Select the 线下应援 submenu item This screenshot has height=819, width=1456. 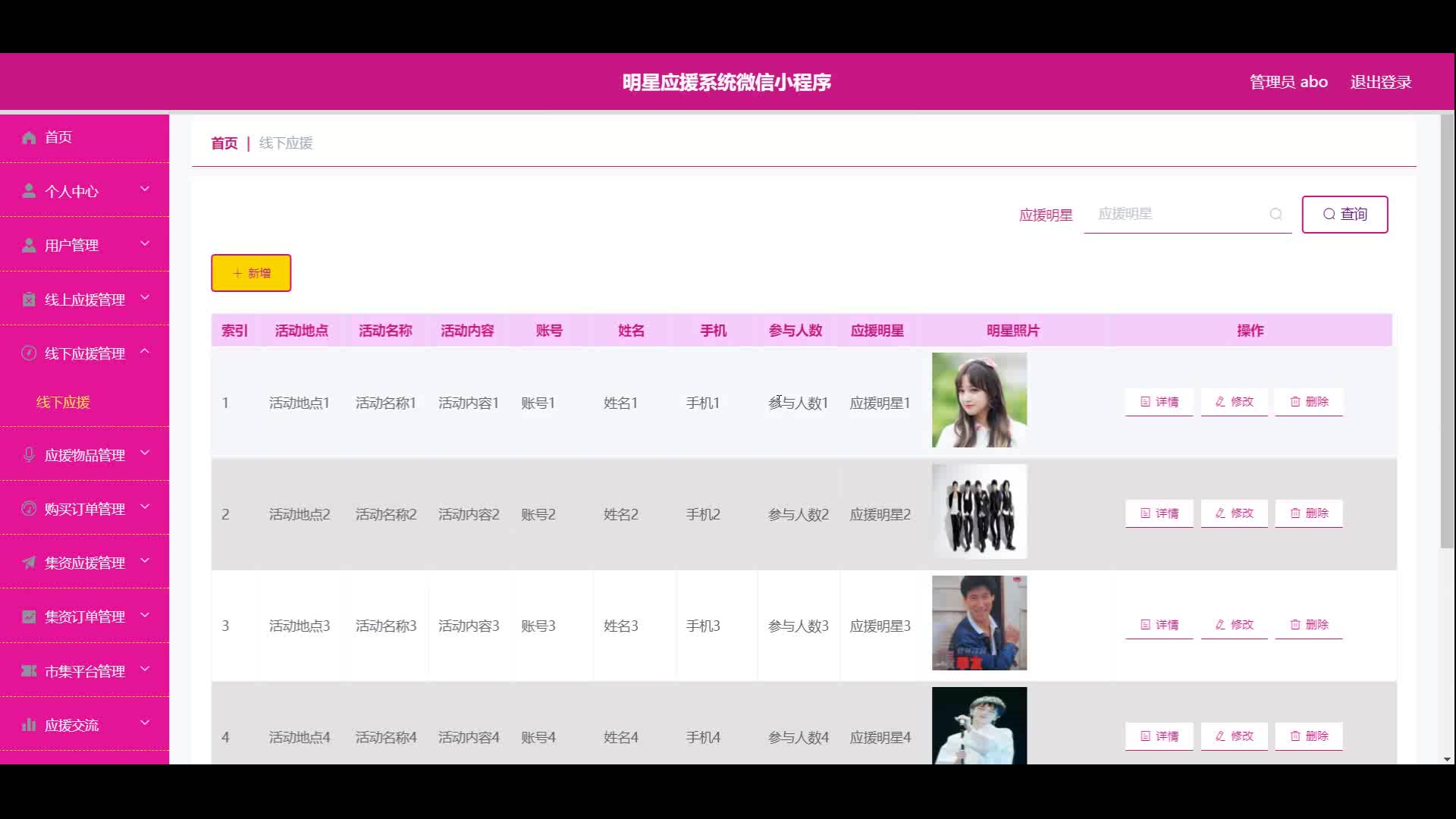pos(63,402)
